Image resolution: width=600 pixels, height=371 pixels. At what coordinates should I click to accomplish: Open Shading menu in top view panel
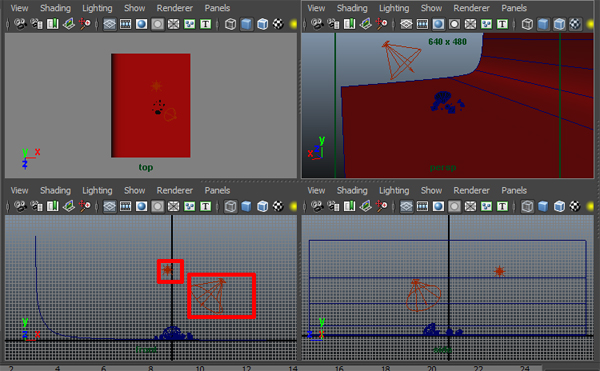(55, 8)
